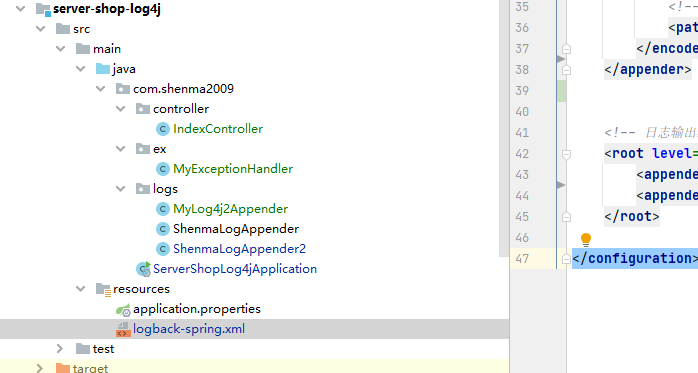
Task: Expand the test folder
Action: pos(60,349)
